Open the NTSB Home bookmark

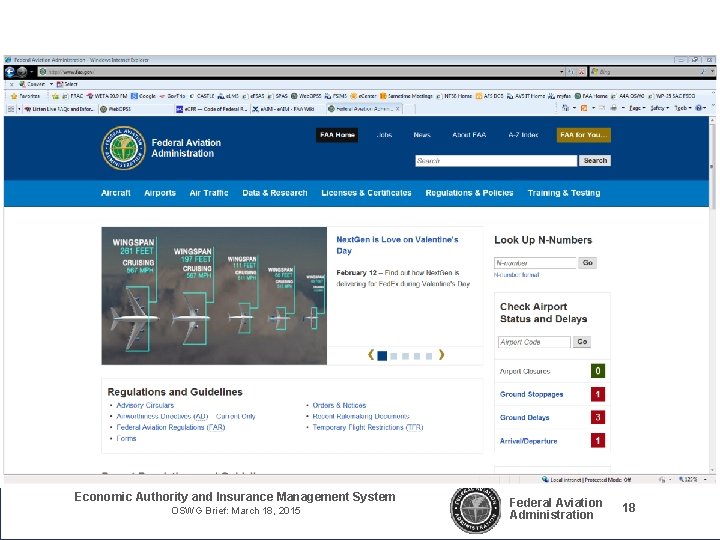coord(454,96)
